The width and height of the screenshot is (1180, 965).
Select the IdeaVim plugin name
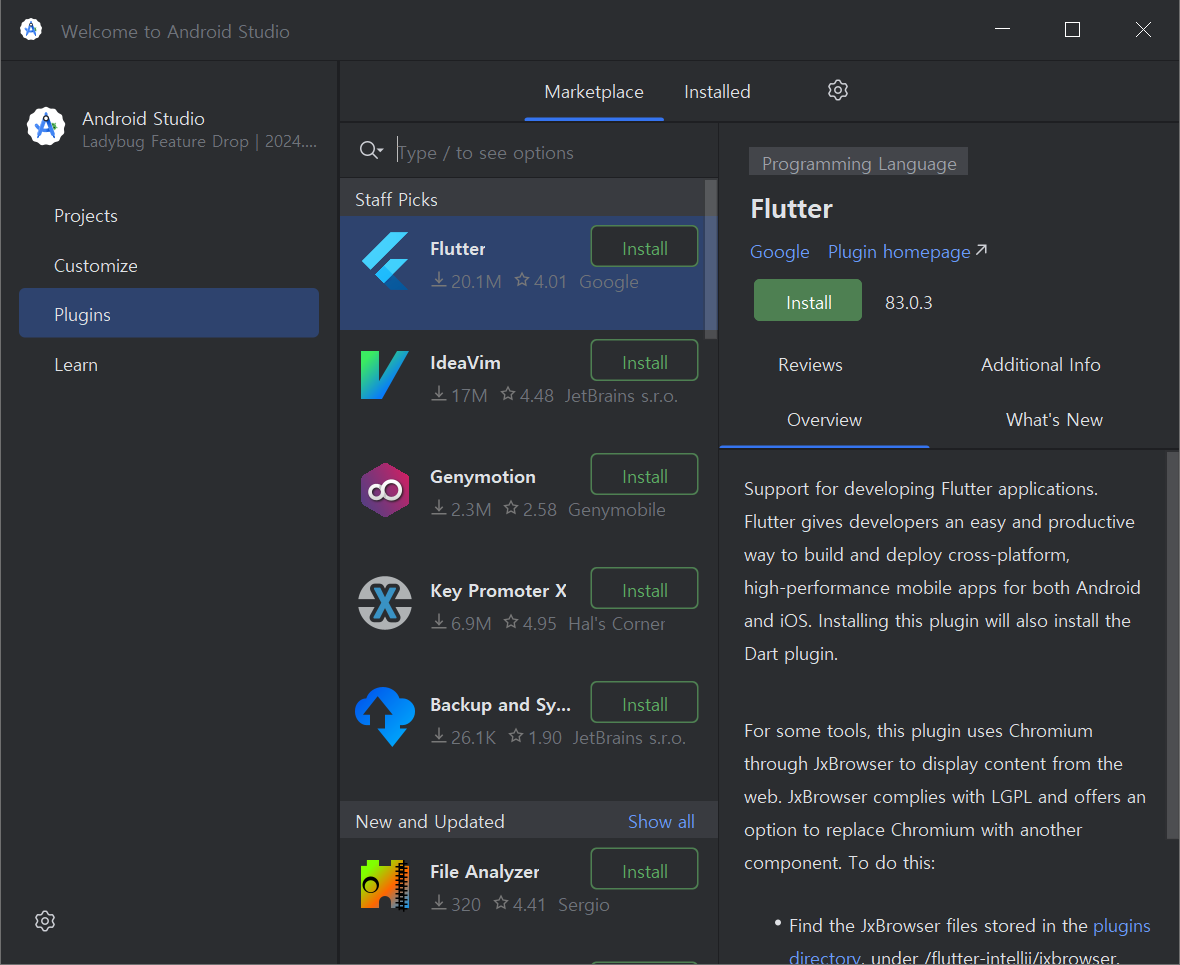pyautogui.click(x=465, y=363)
